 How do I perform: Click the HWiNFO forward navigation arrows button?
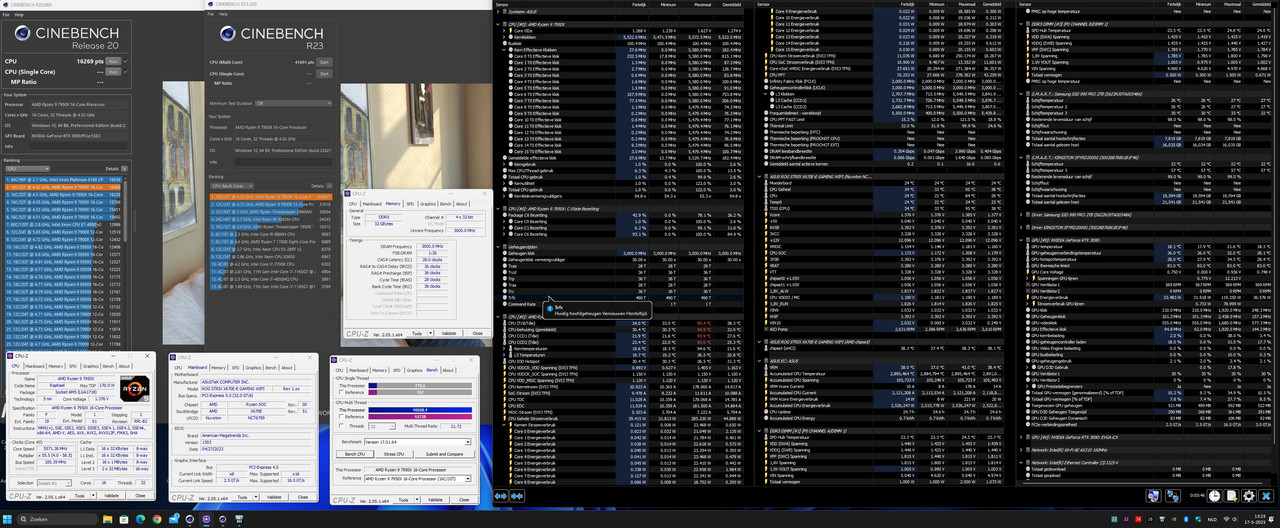click(x=519, y=495)
